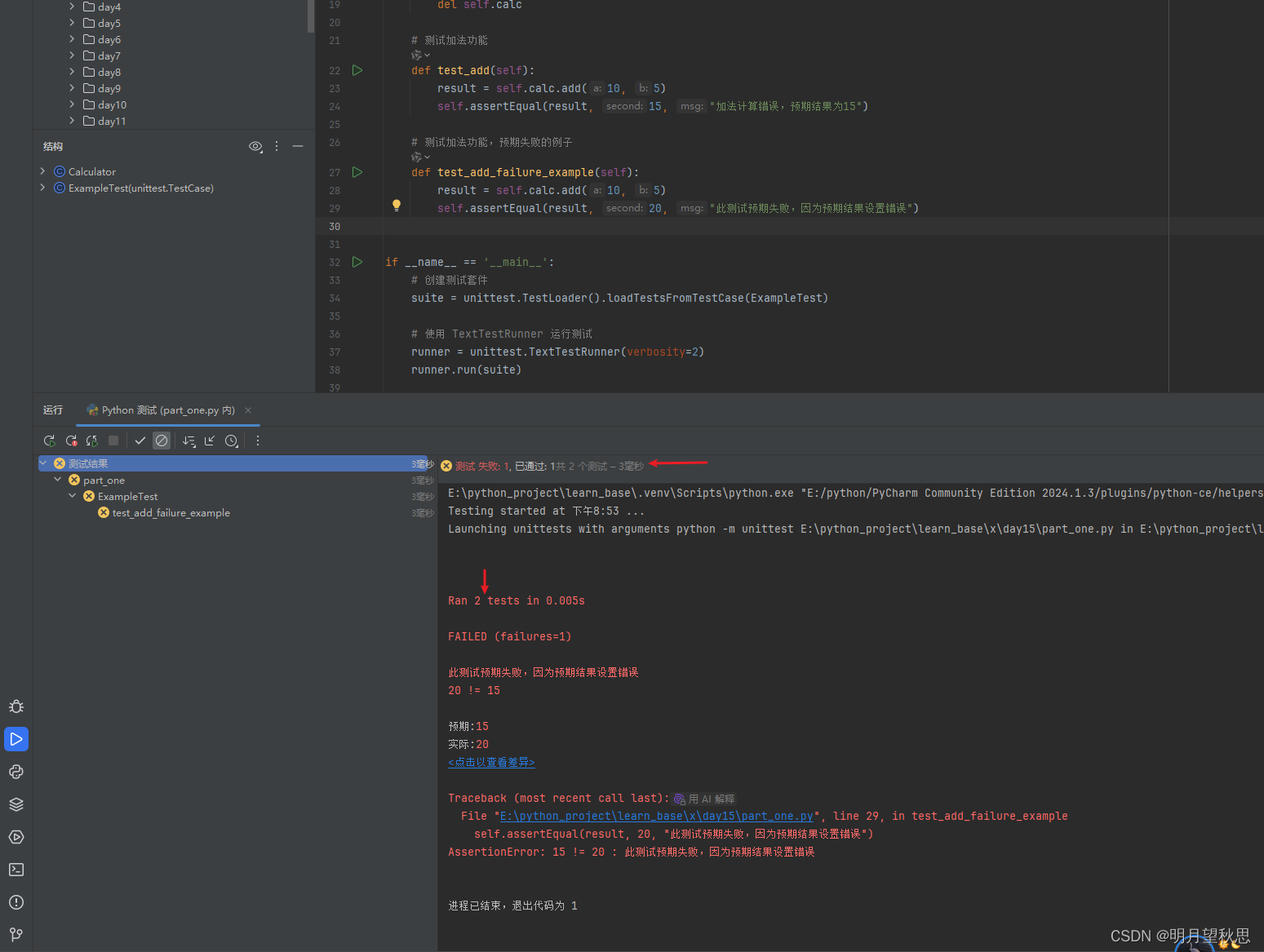
Task: Expand the day10 folder
Action: pos(72,104)
